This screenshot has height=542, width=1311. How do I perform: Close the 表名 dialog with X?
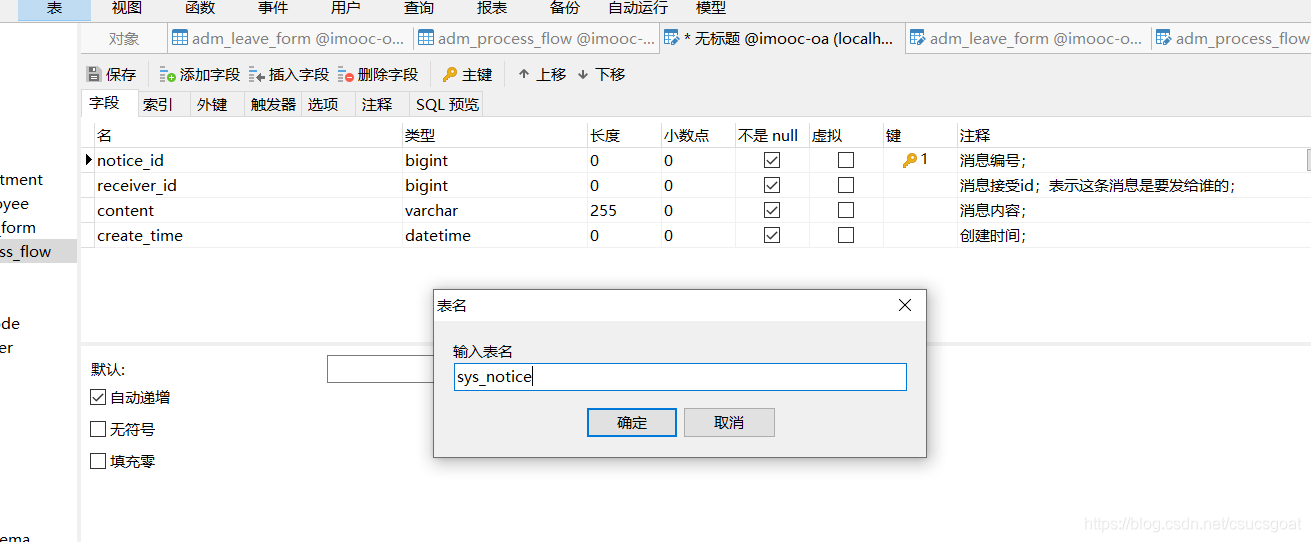[905, 305]
